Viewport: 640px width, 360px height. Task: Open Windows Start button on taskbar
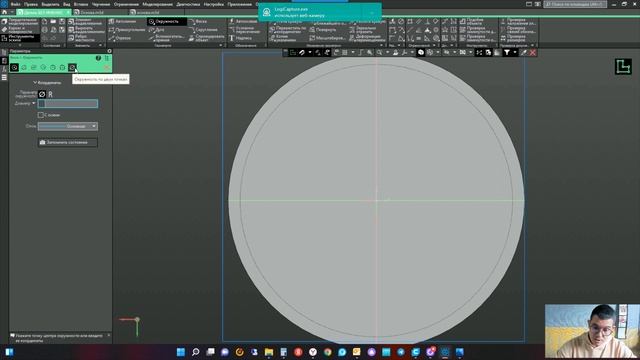pos(181,352)
